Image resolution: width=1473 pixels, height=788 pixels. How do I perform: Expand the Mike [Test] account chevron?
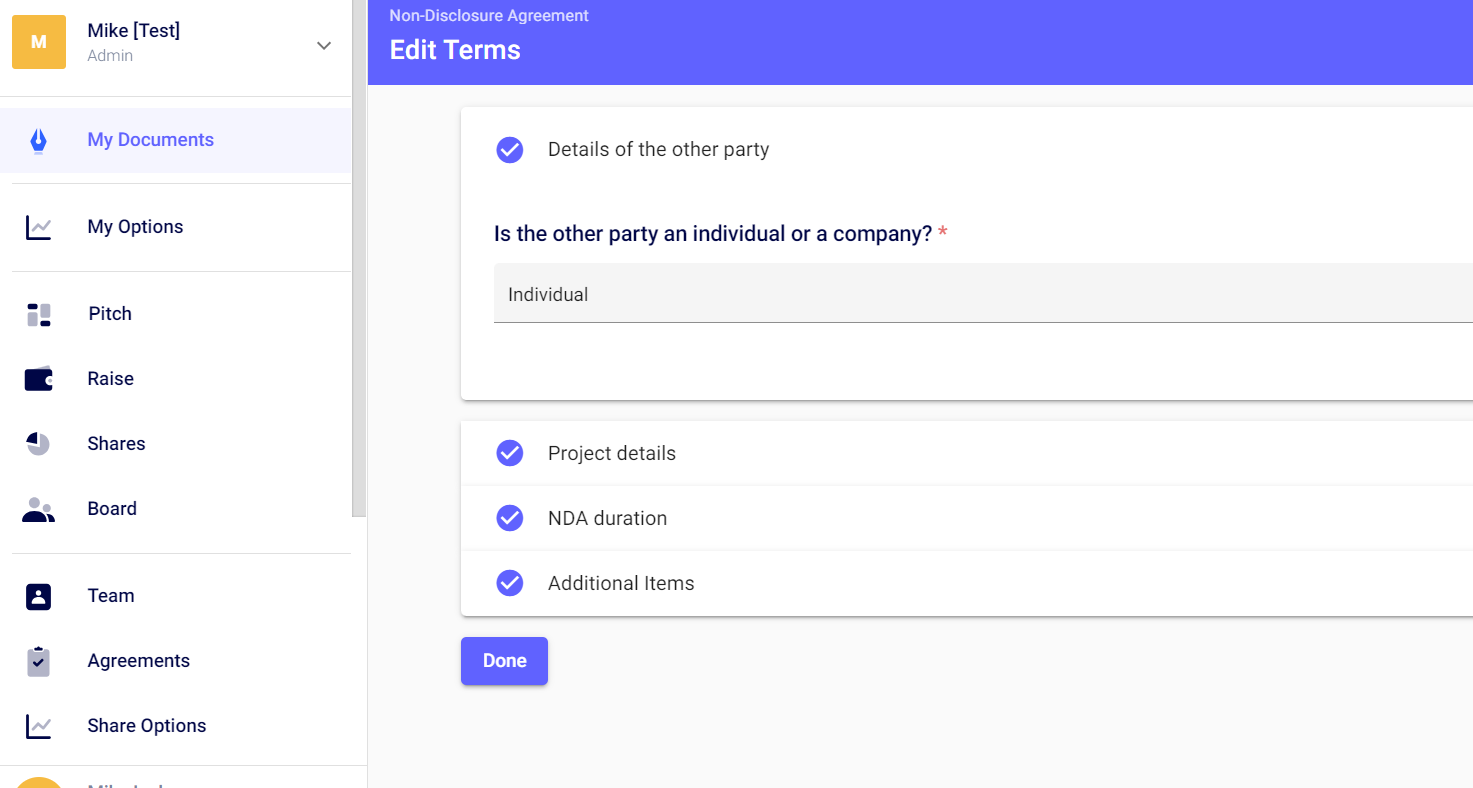click(x=324, y=45)
